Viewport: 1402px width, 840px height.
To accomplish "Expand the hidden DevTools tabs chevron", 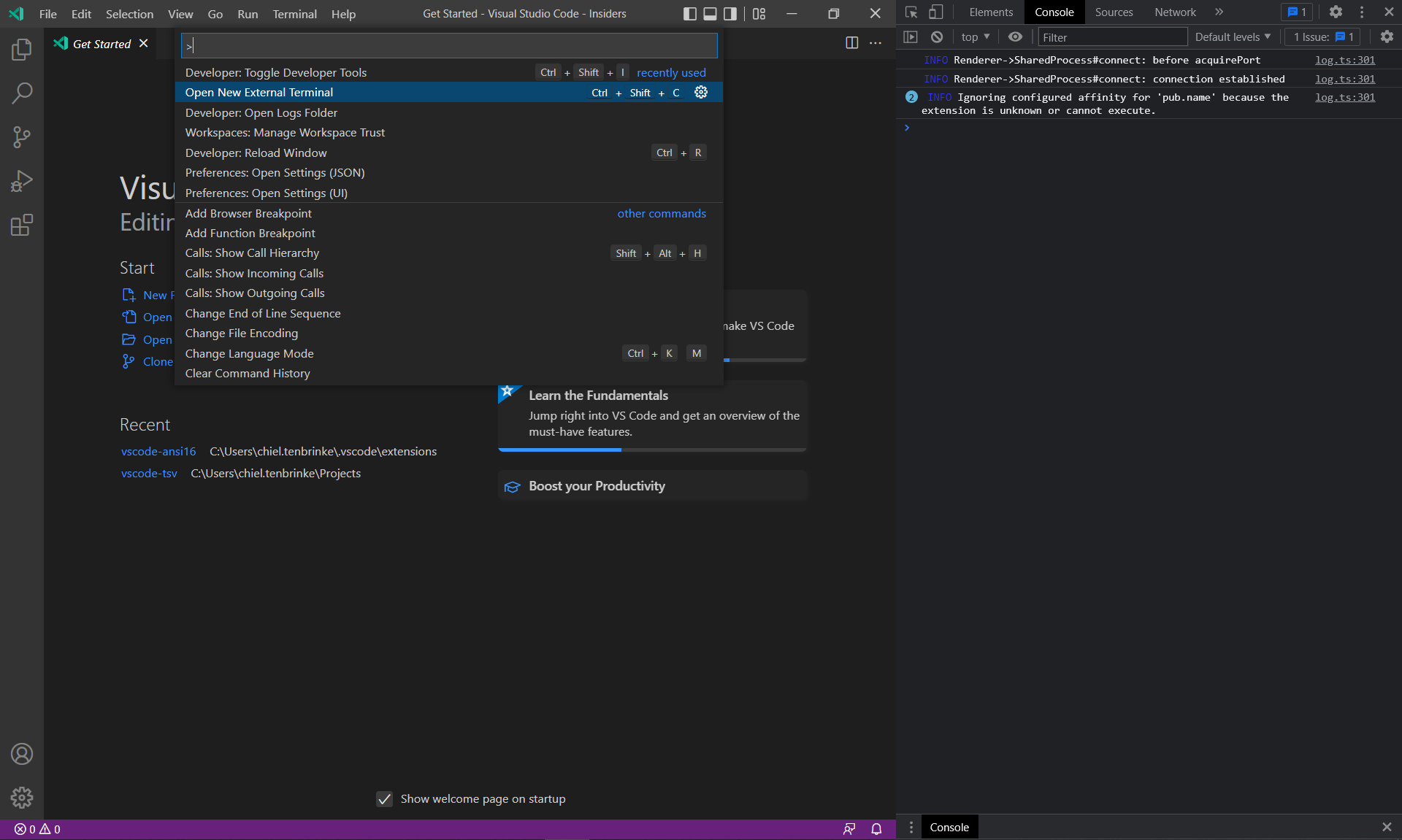I will coord(1219,12).
